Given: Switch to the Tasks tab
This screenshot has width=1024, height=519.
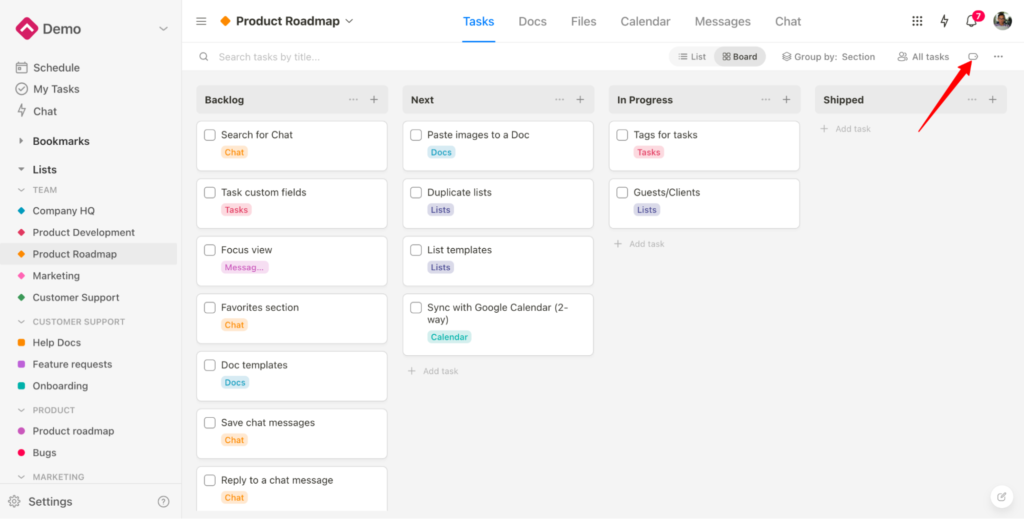Looking at the screenshot, I should point(479,22).
